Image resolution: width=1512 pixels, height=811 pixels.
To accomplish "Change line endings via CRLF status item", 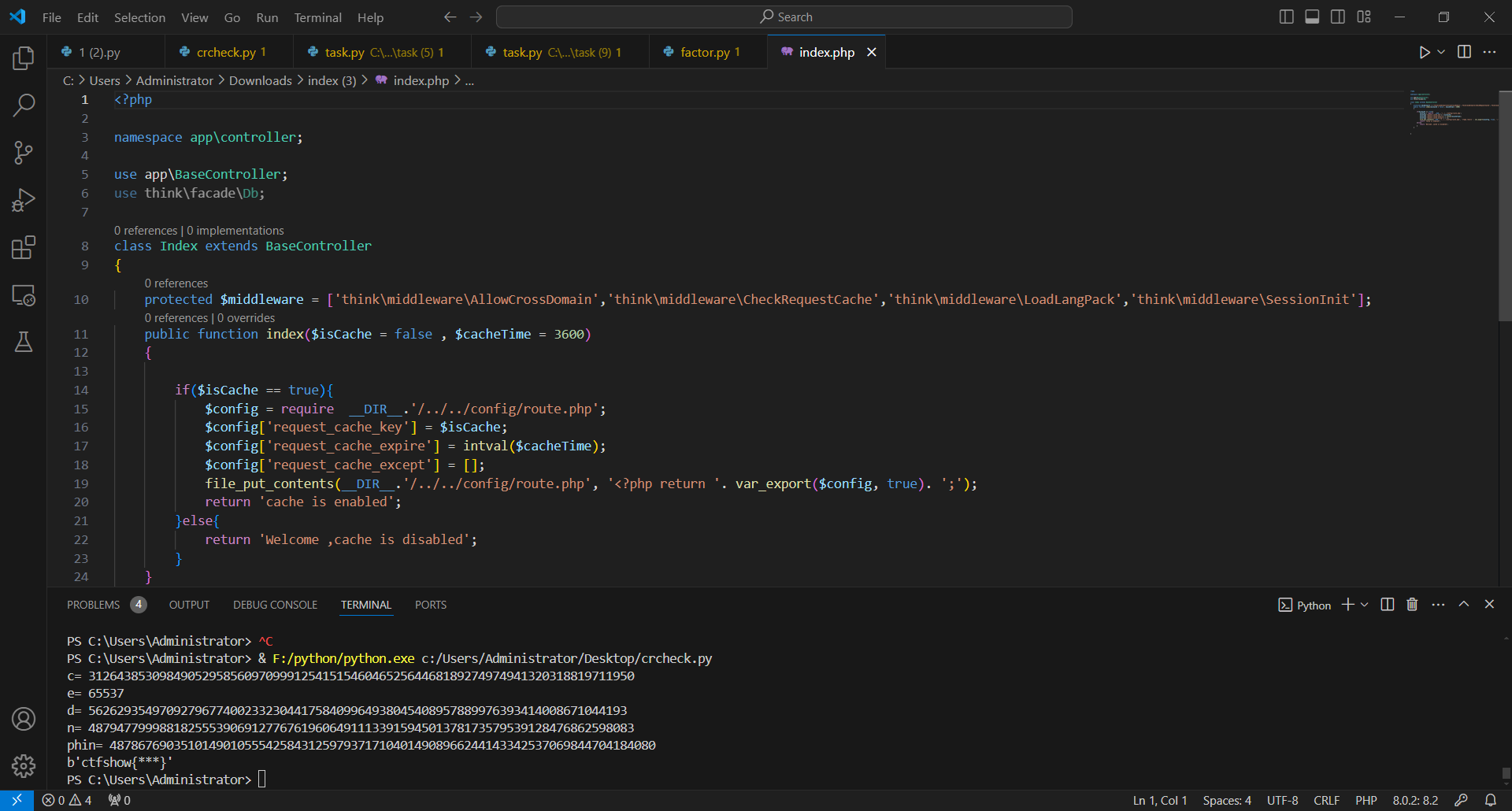I will [1326, 800].
